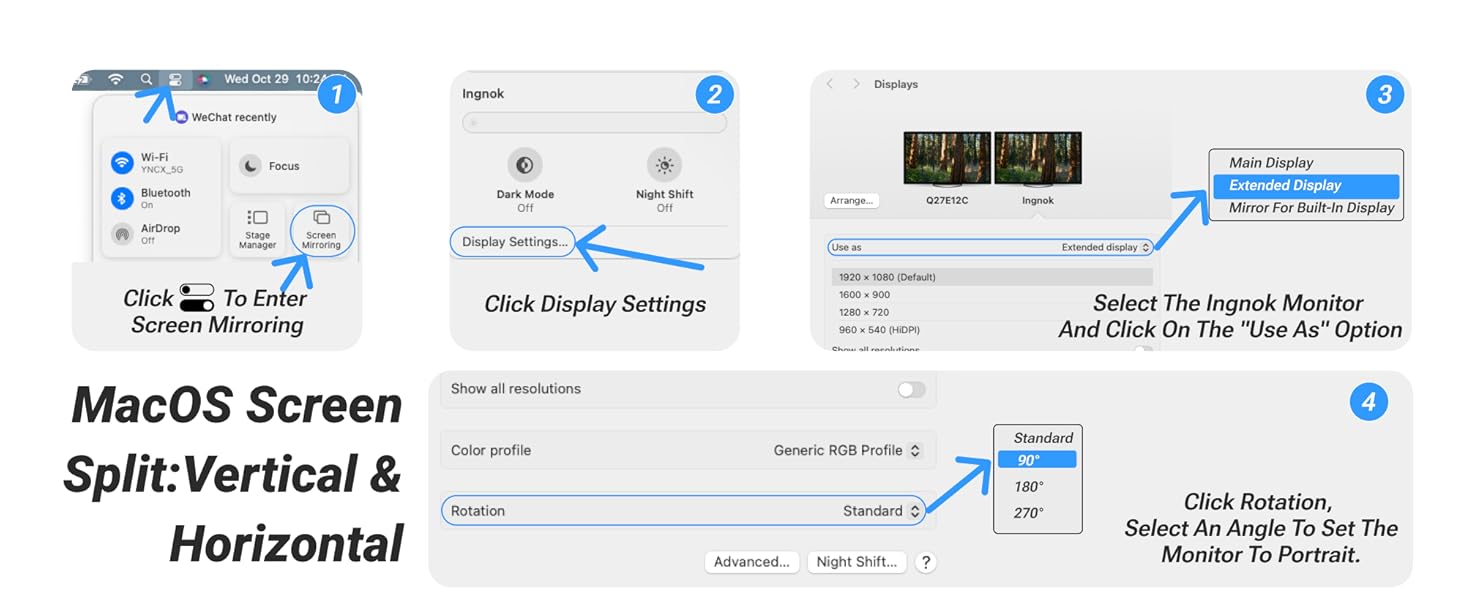Click the Night Shift… button beside Advanced
Viewport: 1464px width, 600px height.
pos(857,562)
